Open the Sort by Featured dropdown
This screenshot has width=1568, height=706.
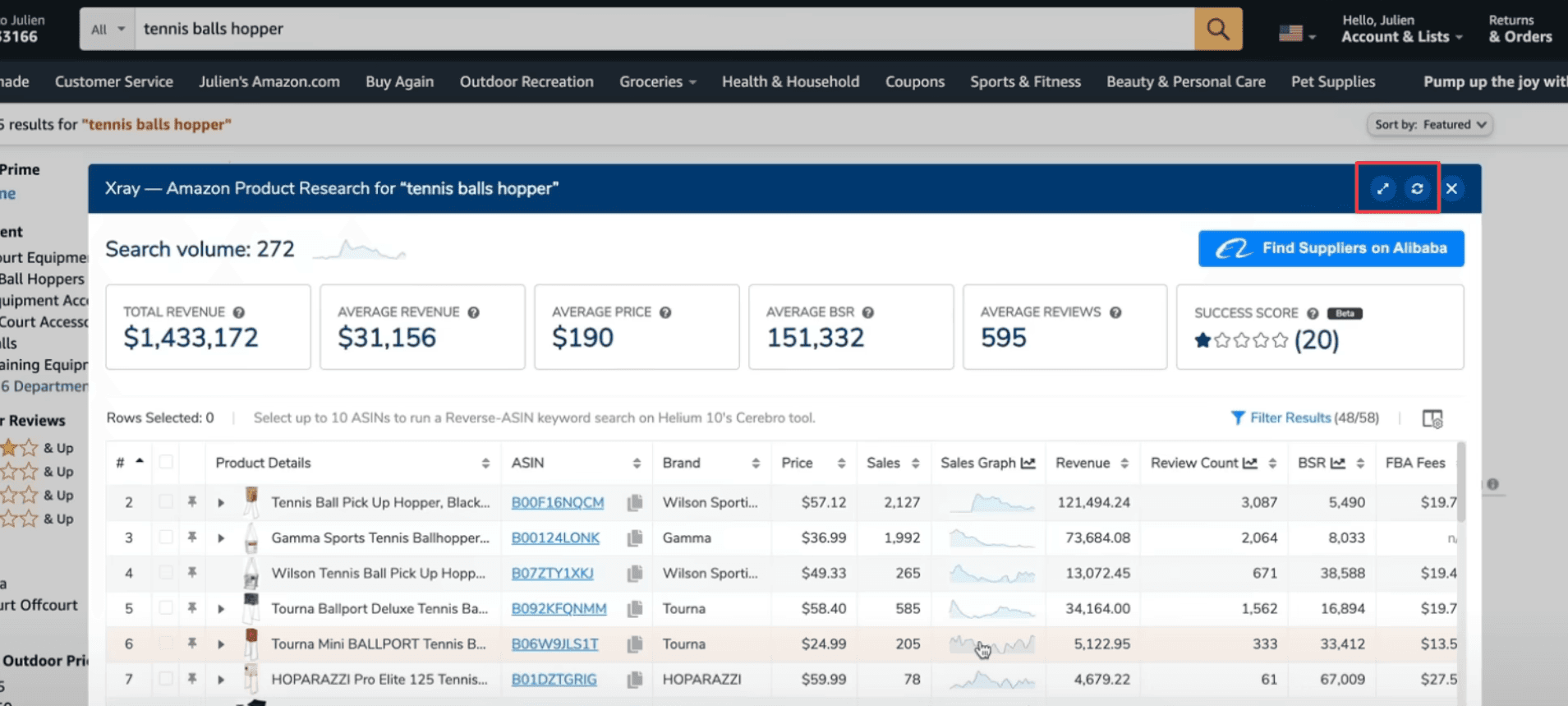coord(1430,125)
